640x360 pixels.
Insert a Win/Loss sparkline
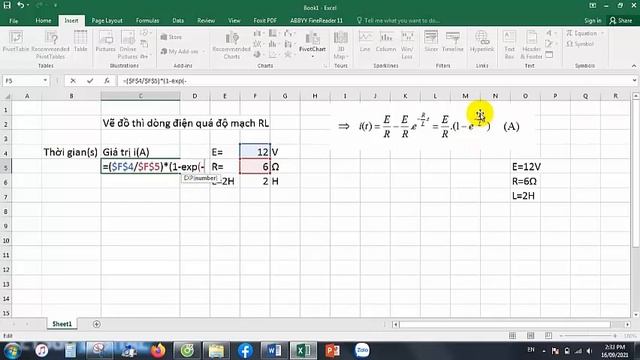coord(407,44)
